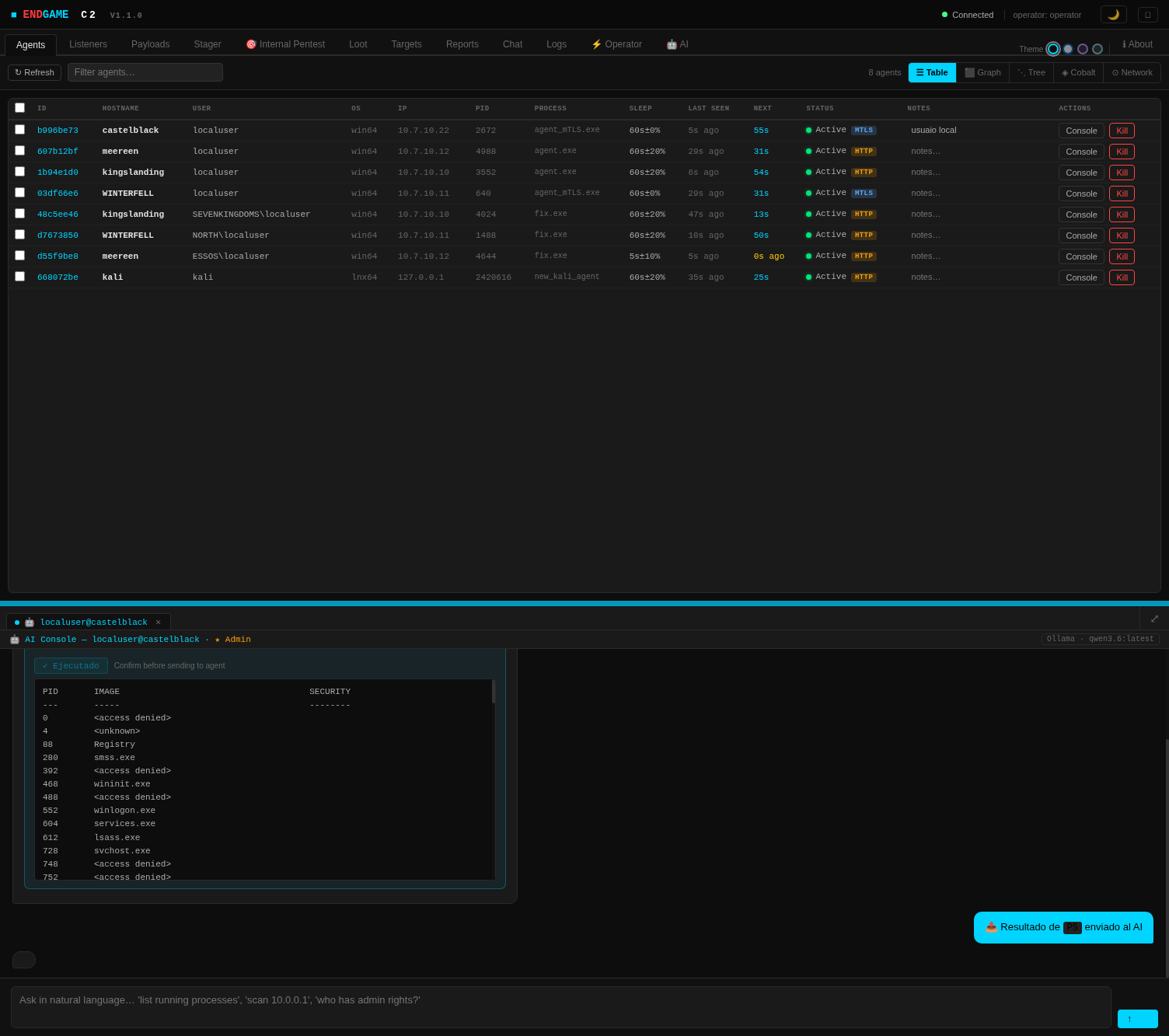This screenshot has width=1169, height=1036.
Task: Click the Ejecutado status button
Action: click(x=71, y=665)
